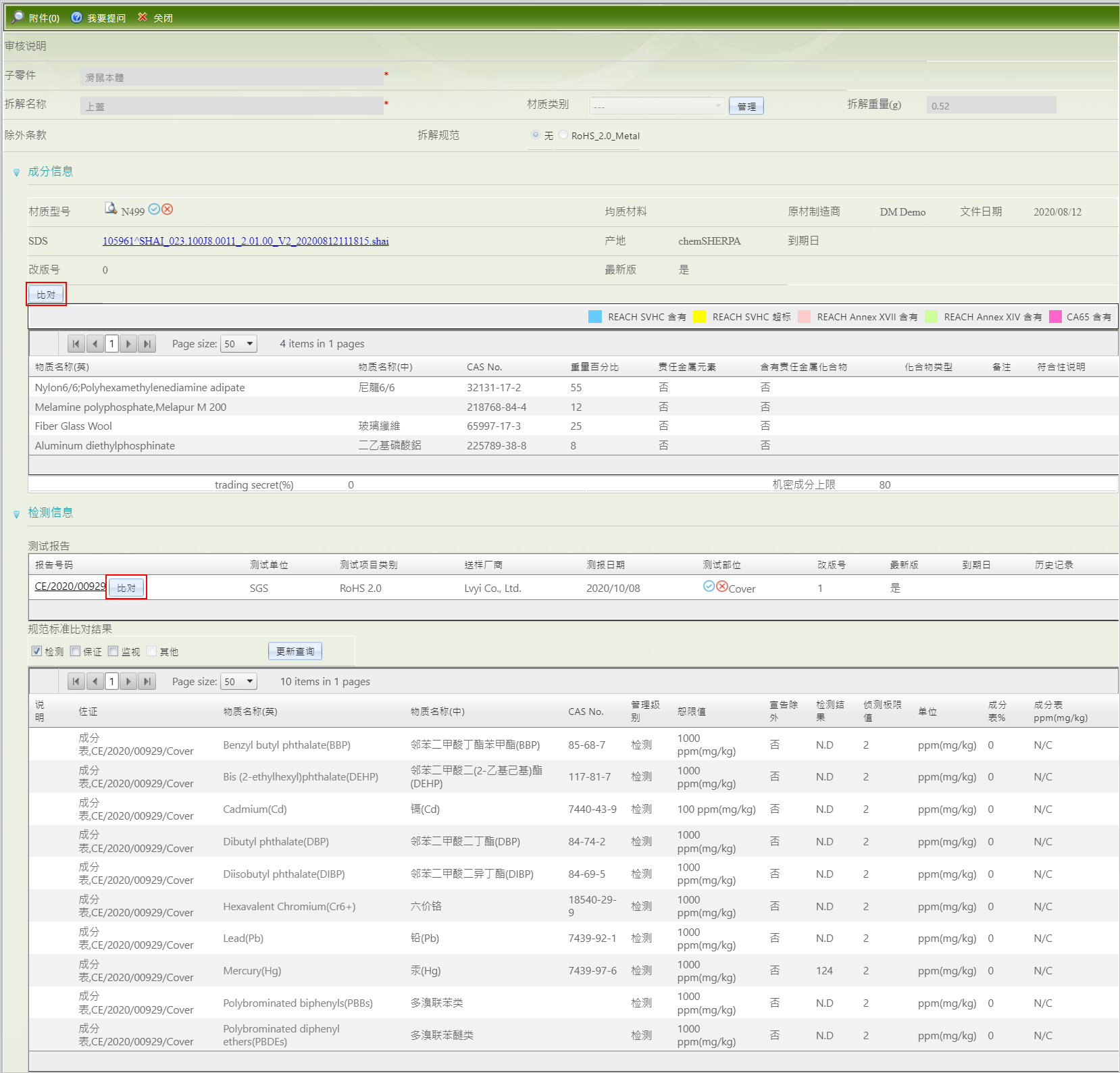Image resolution: width=1120 pixels, height=1073 pixels.
Task: Click 关闭 menu item
Action: point(163,18)
